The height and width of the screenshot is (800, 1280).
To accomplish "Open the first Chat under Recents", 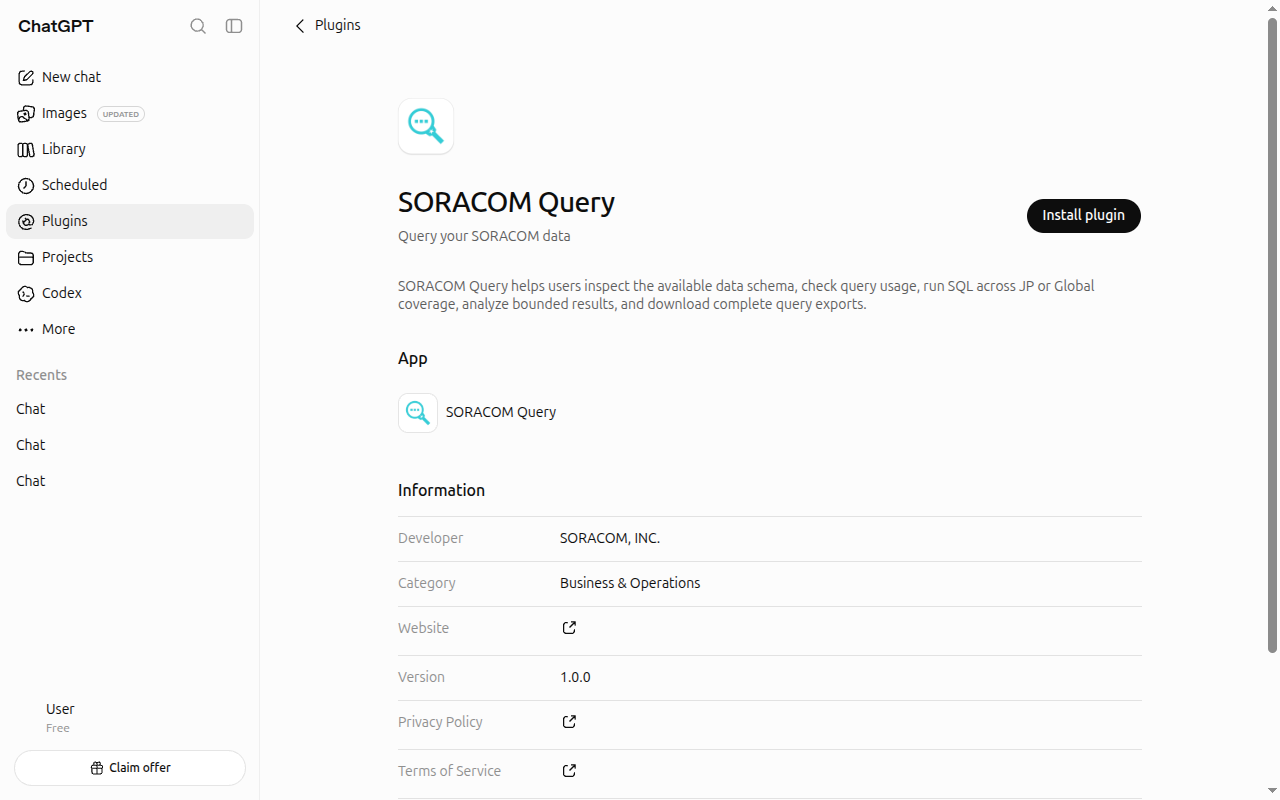I will (x=130, y=409).
